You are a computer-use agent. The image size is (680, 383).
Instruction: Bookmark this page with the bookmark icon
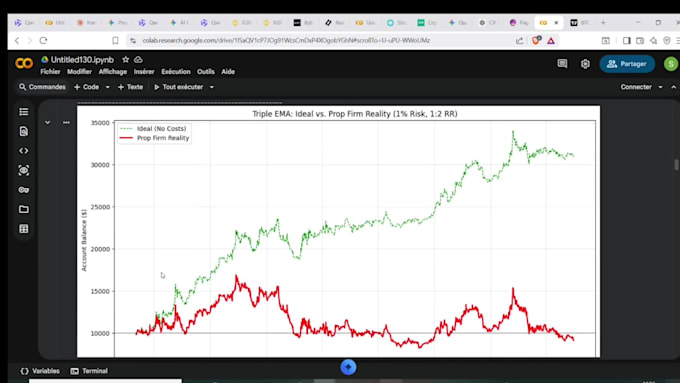pos(115,40)
